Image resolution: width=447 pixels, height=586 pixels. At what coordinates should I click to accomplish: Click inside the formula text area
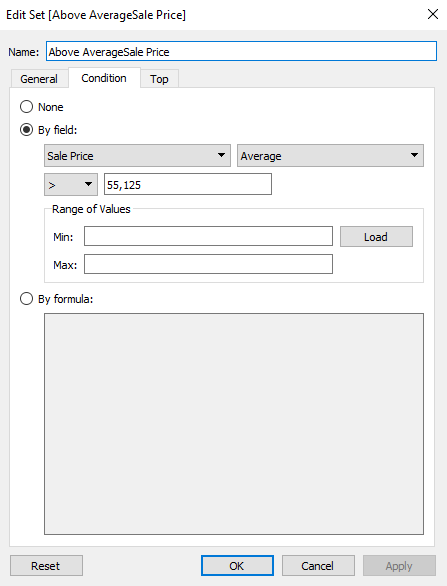(x=234, y=424)
